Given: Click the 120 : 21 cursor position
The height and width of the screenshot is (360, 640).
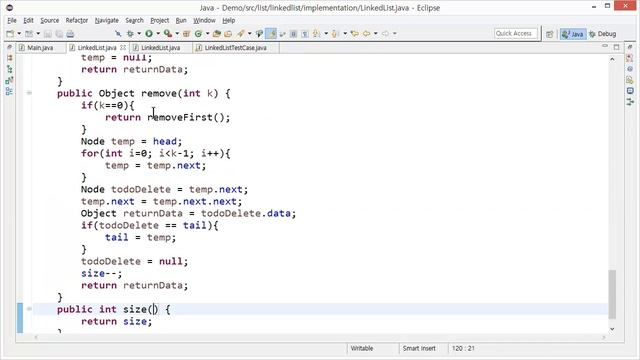Looking at the screenshot, I should [463, 348].
